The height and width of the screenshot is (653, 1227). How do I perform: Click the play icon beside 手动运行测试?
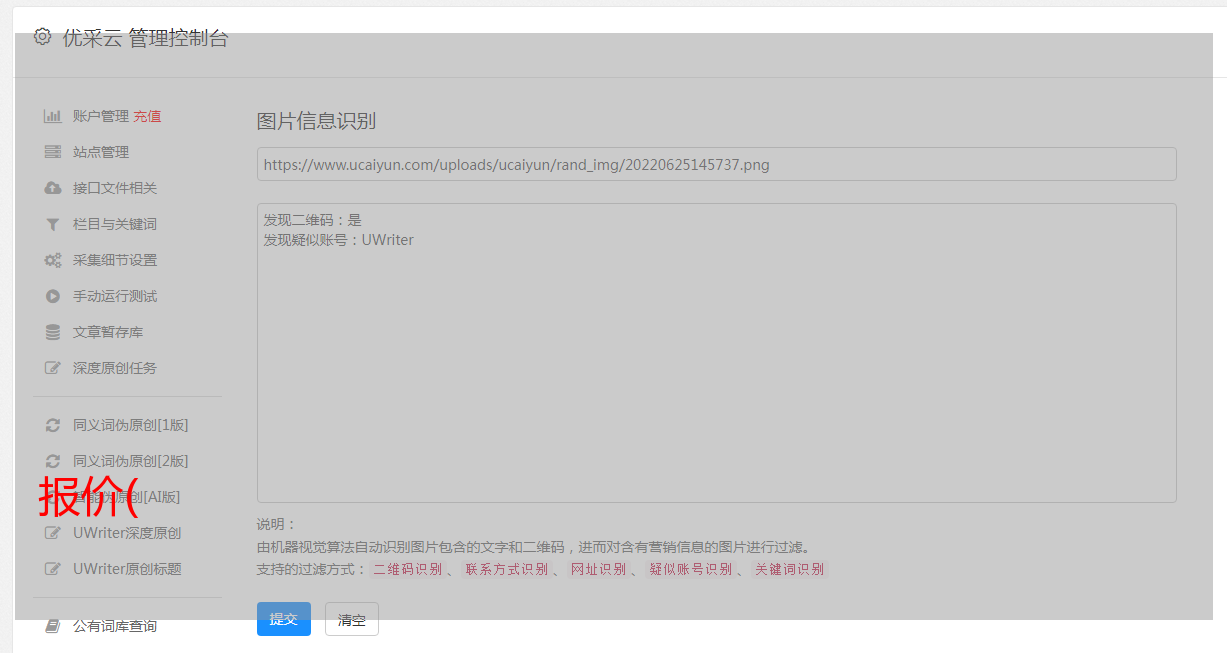(53, 296)
